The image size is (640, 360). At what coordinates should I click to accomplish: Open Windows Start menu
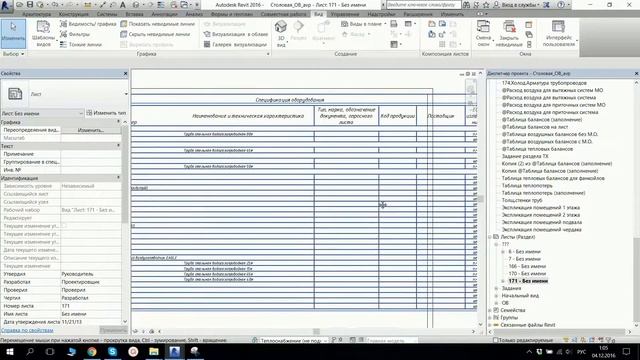click(x=10, y=351)
